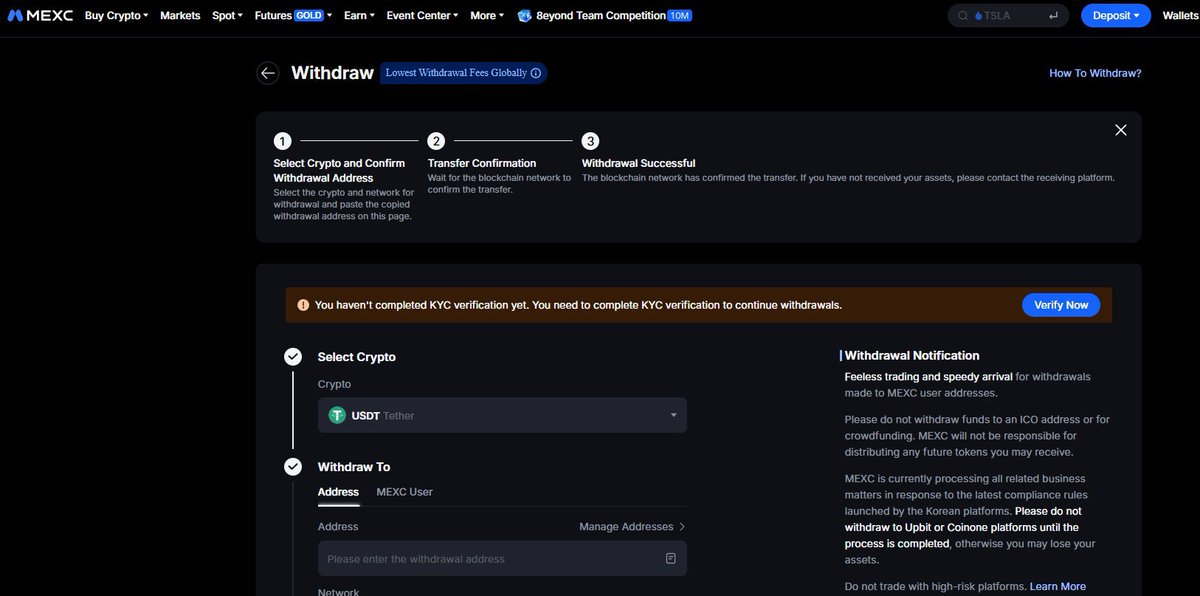Paste address using the address book icon

coord(671,558)
